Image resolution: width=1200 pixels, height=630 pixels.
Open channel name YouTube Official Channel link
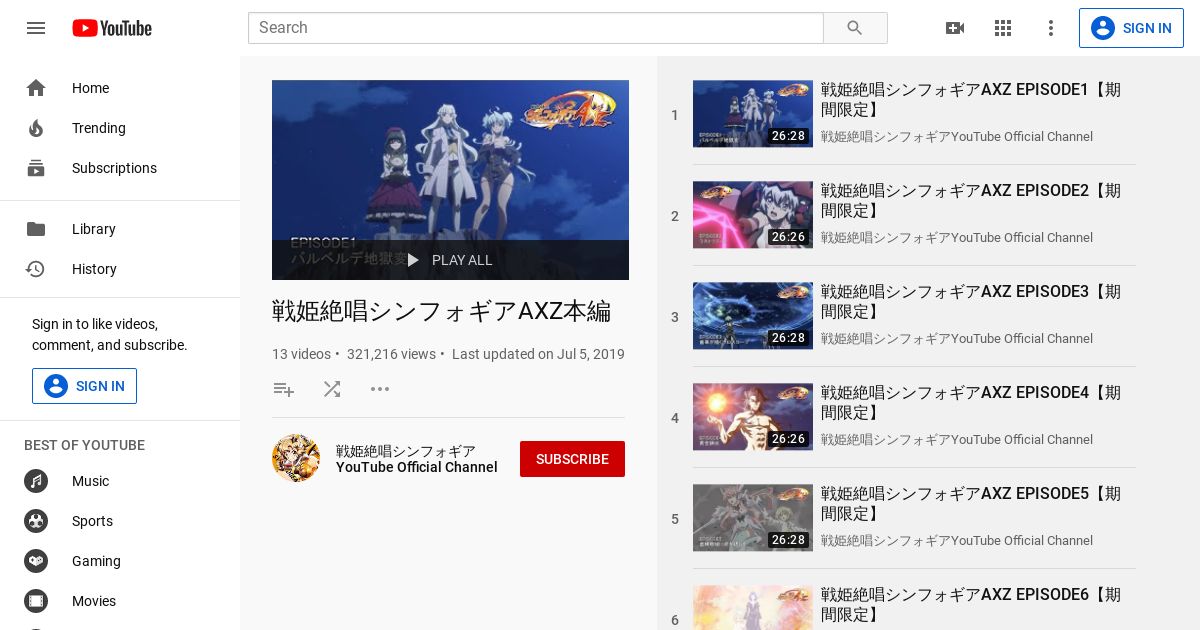(x=416, y=459)
